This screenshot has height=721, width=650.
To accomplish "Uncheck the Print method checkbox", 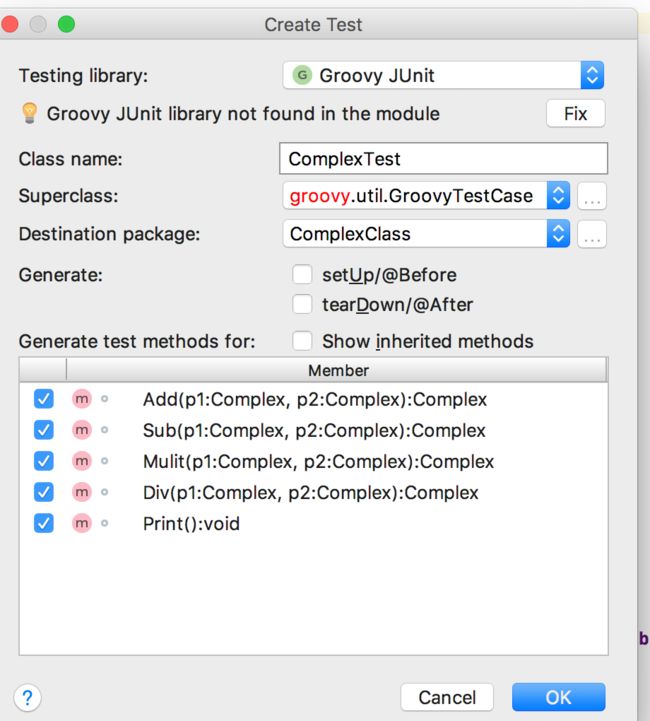I will coord(44,523).
